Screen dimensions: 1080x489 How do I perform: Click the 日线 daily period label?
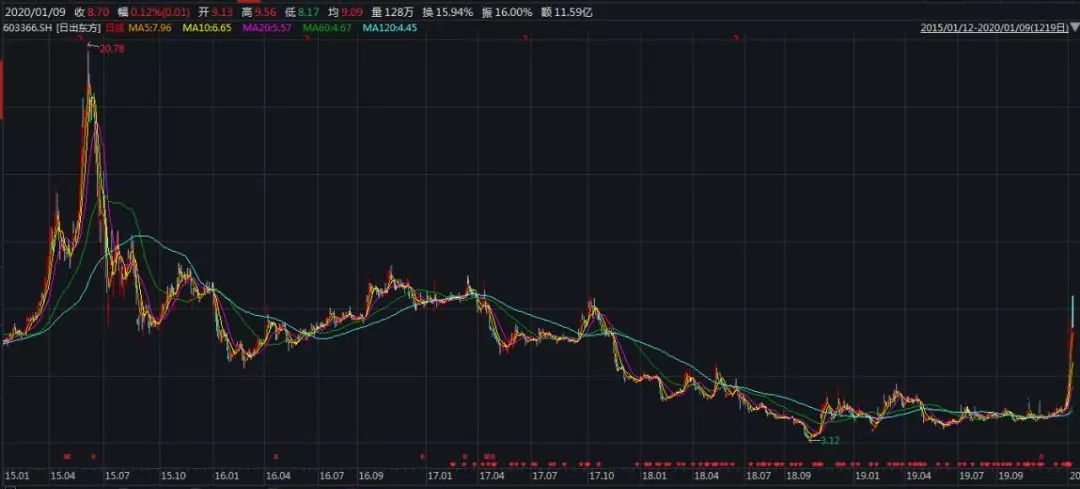114,28
